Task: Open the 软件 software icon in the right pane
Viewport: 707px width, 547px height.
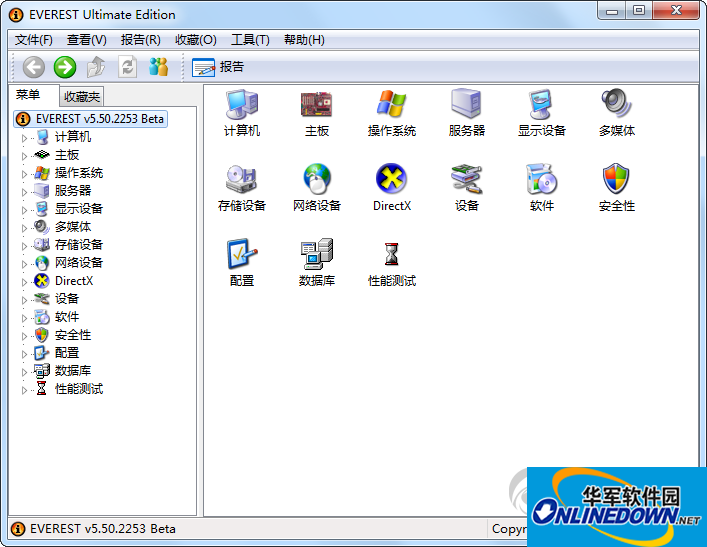Action: pyautogui.click(x=542, y=179)
